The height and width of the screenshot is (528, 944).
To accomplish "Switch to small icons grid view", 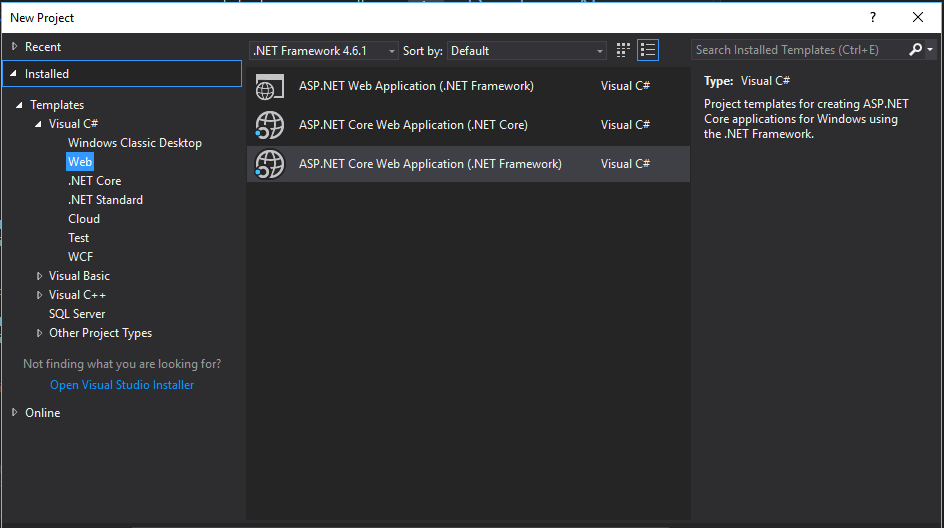I will pyautogui.click(x=623, y=50).
